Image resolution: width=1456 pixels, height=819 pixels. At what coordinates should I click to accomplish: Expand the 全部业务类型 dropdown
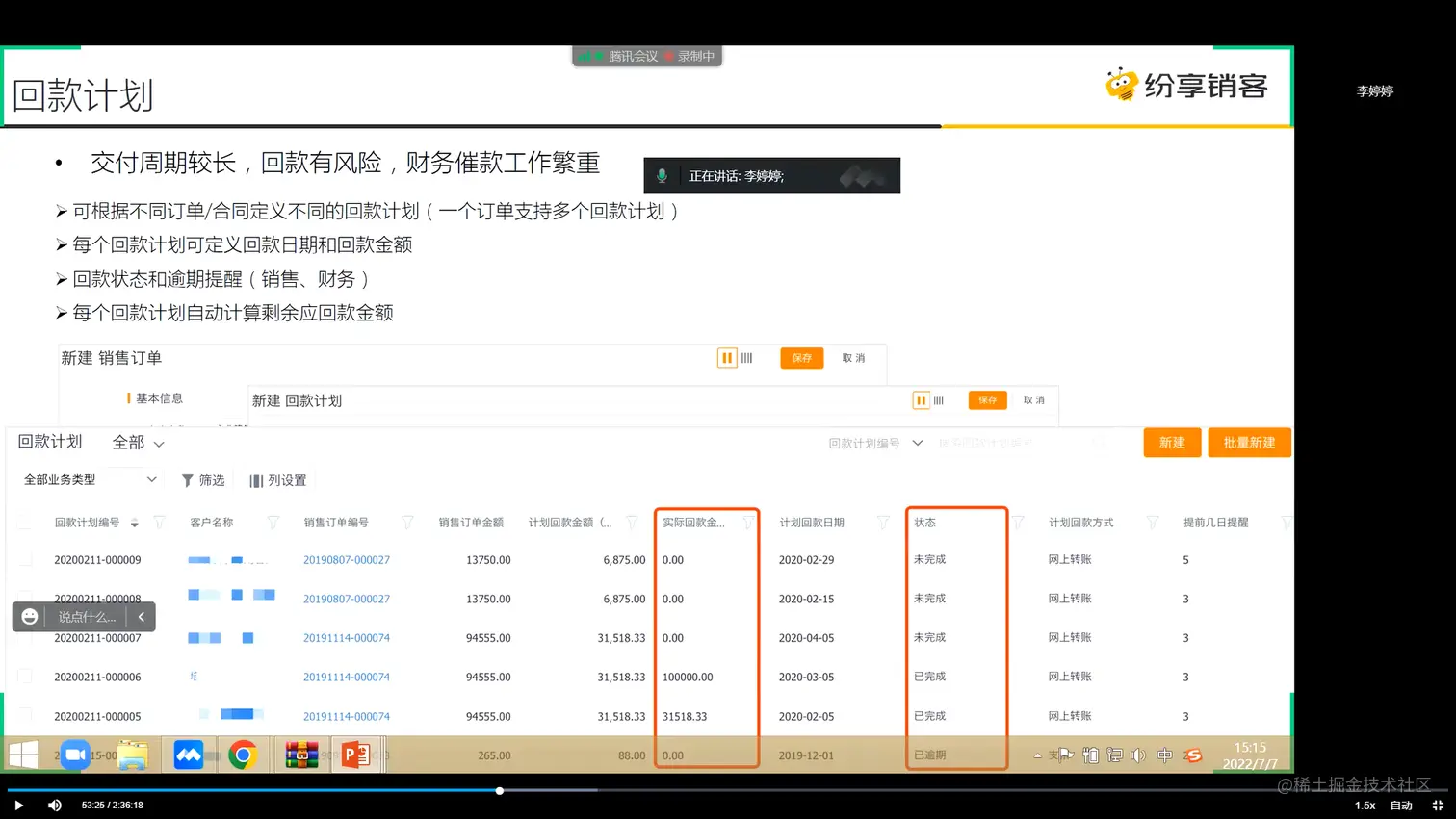(90, 479)
